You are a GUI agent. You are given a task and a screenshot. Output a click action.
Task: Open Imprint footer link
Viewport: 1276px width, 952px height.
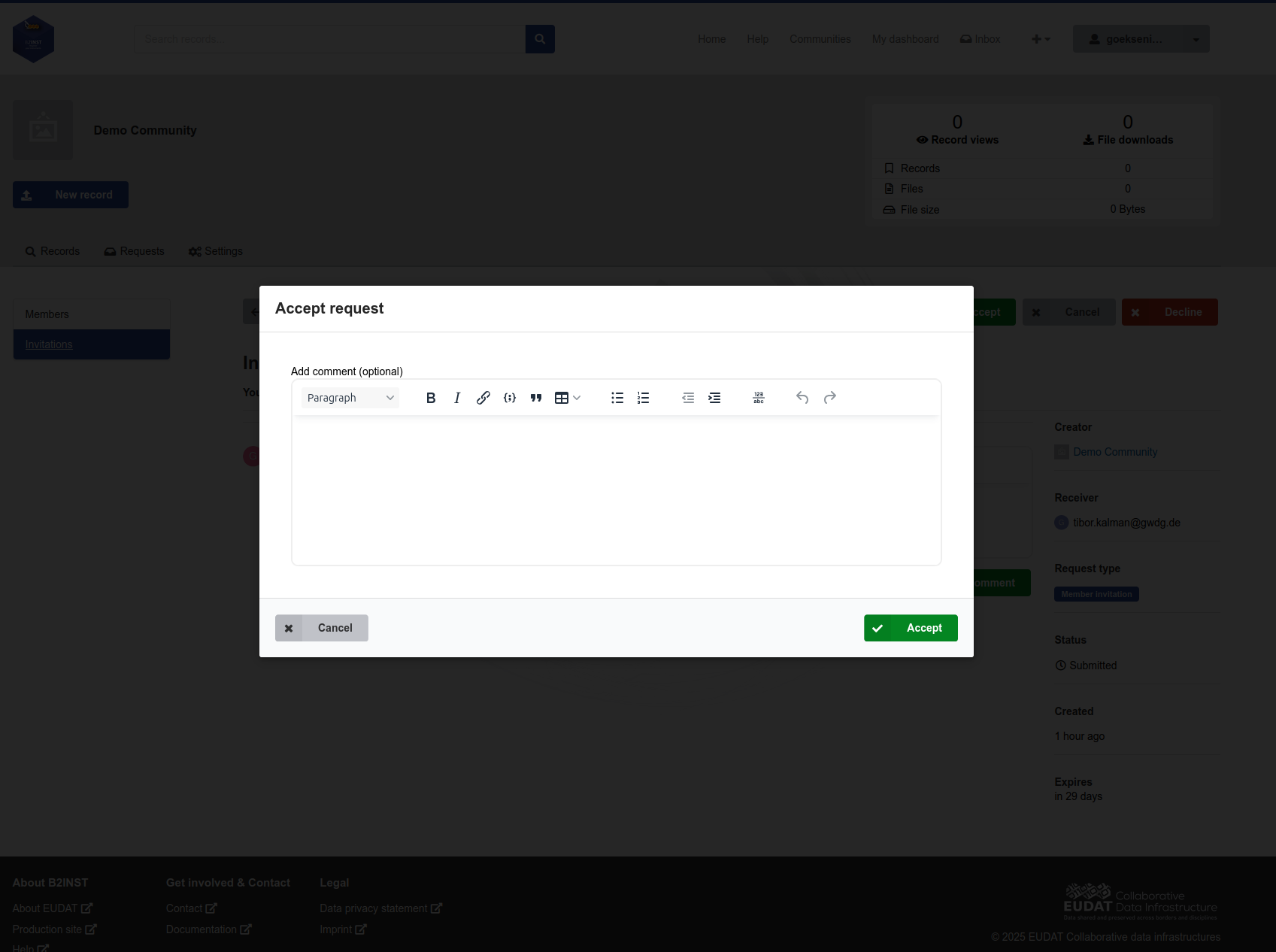coord(343,929)
